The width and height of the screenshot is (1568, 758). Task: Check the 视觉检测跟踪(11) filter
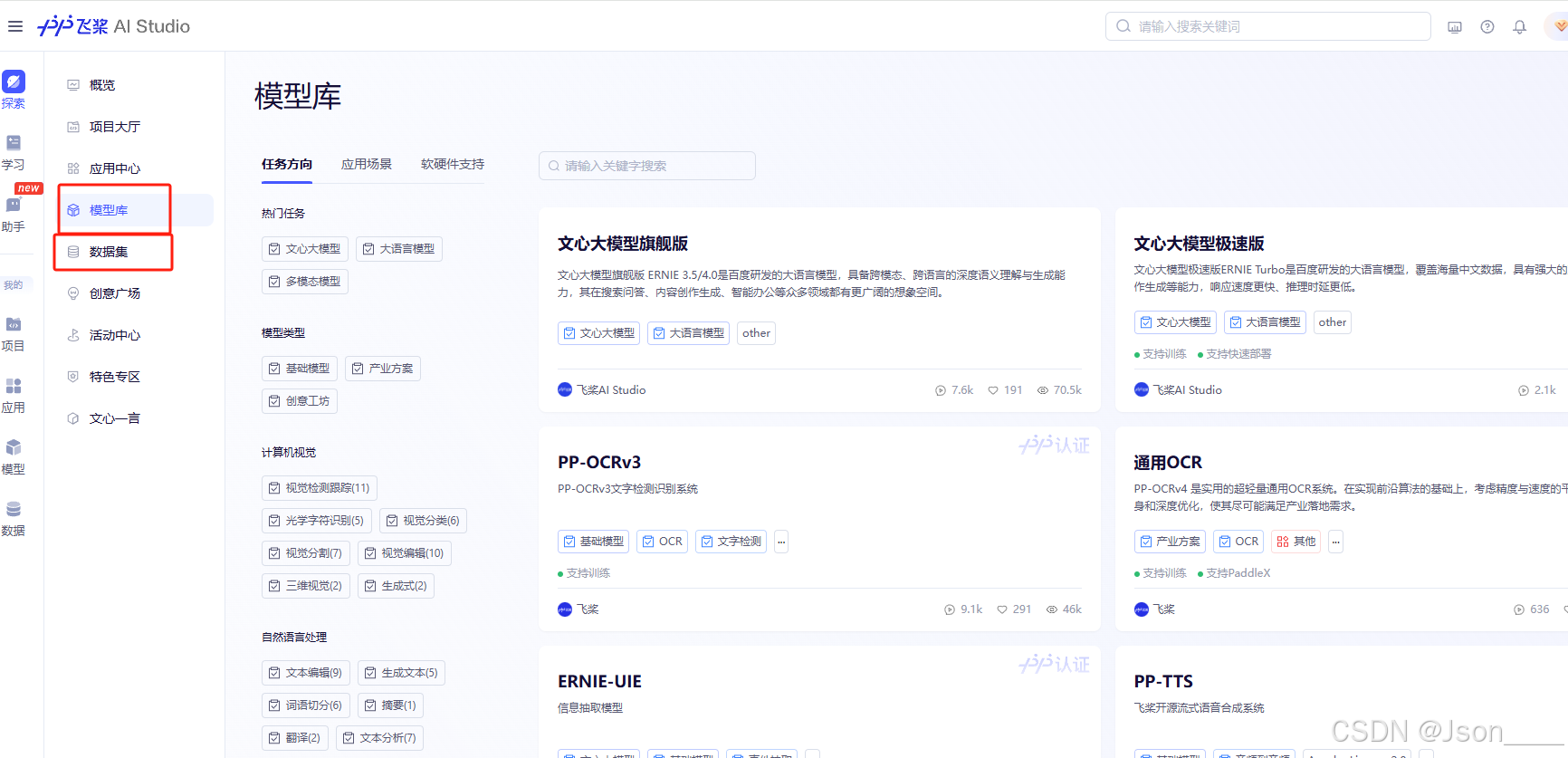tap(320, 488)
